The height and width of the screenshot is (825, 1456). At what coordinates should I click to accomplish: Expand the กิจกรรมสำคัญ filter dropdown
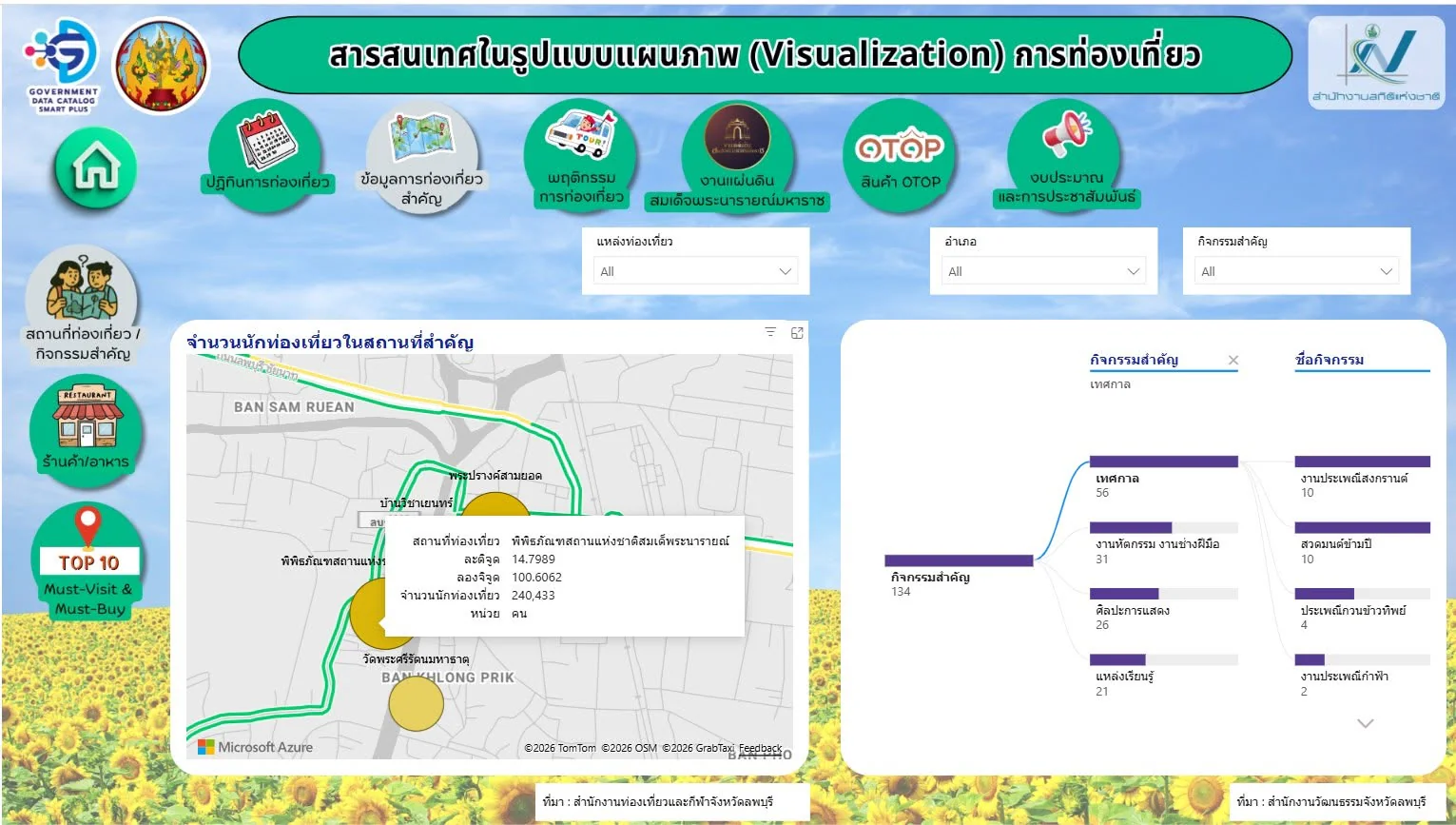pos(1297,271)
